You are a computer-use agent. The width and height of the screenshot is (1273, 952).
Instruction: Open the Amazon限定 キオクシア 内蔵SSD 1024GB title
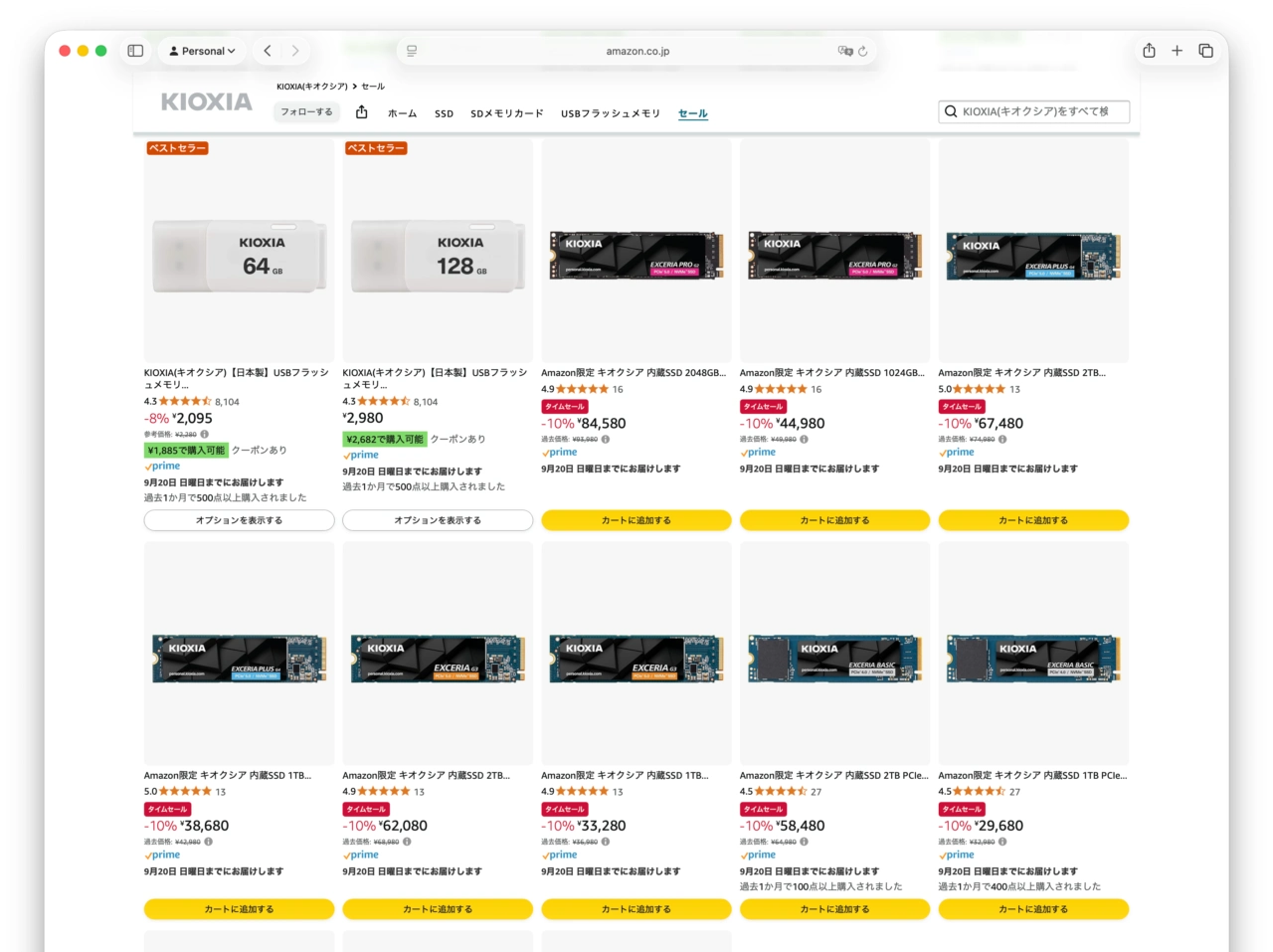pyautogui.click(x=832, y=373)
